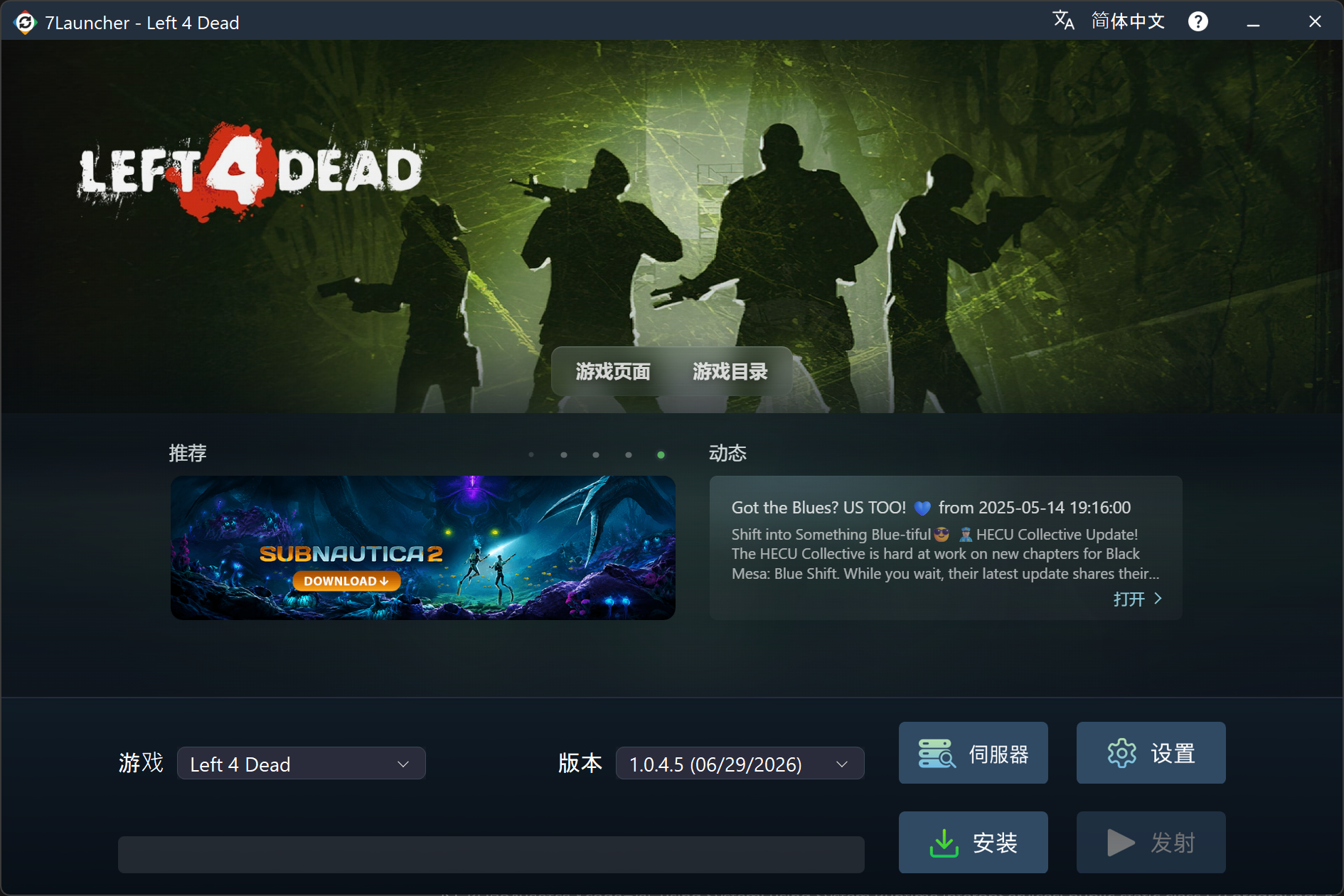
Task: Show the second recommendation slide dot
Action: tap(564, 455)
